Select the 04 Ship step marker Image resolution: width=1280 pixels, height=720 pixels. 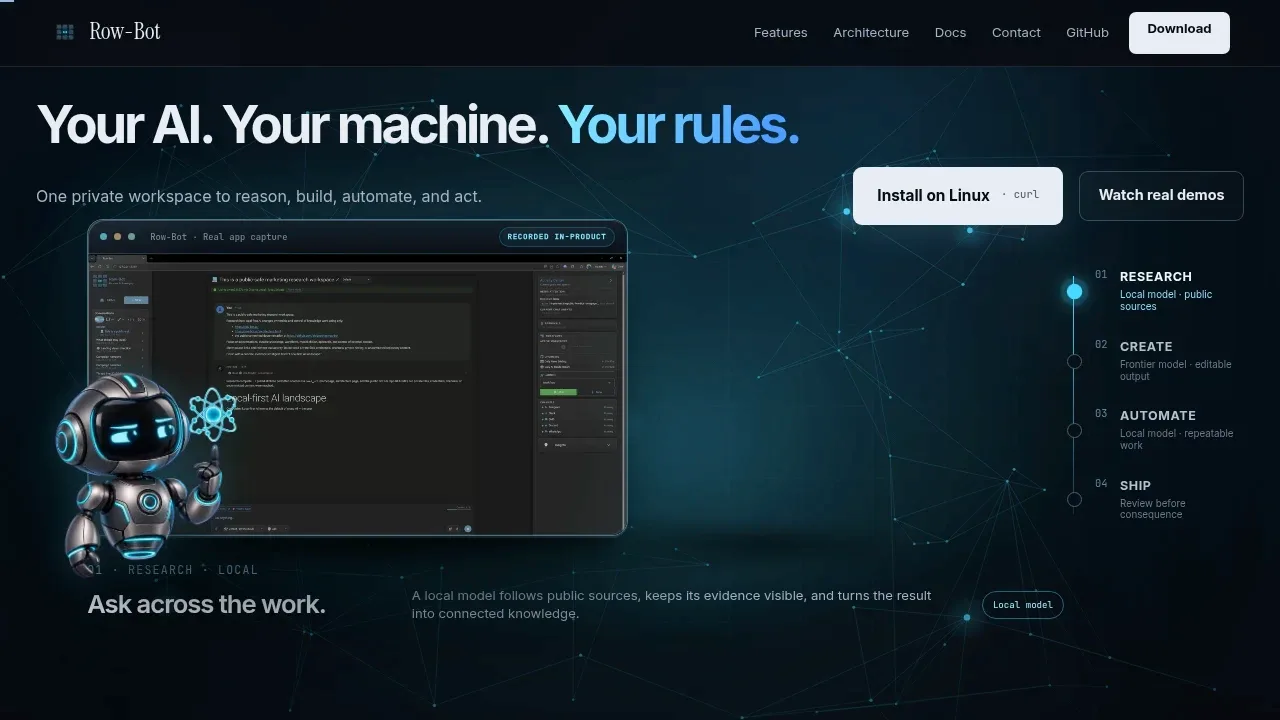[1074, 500]
